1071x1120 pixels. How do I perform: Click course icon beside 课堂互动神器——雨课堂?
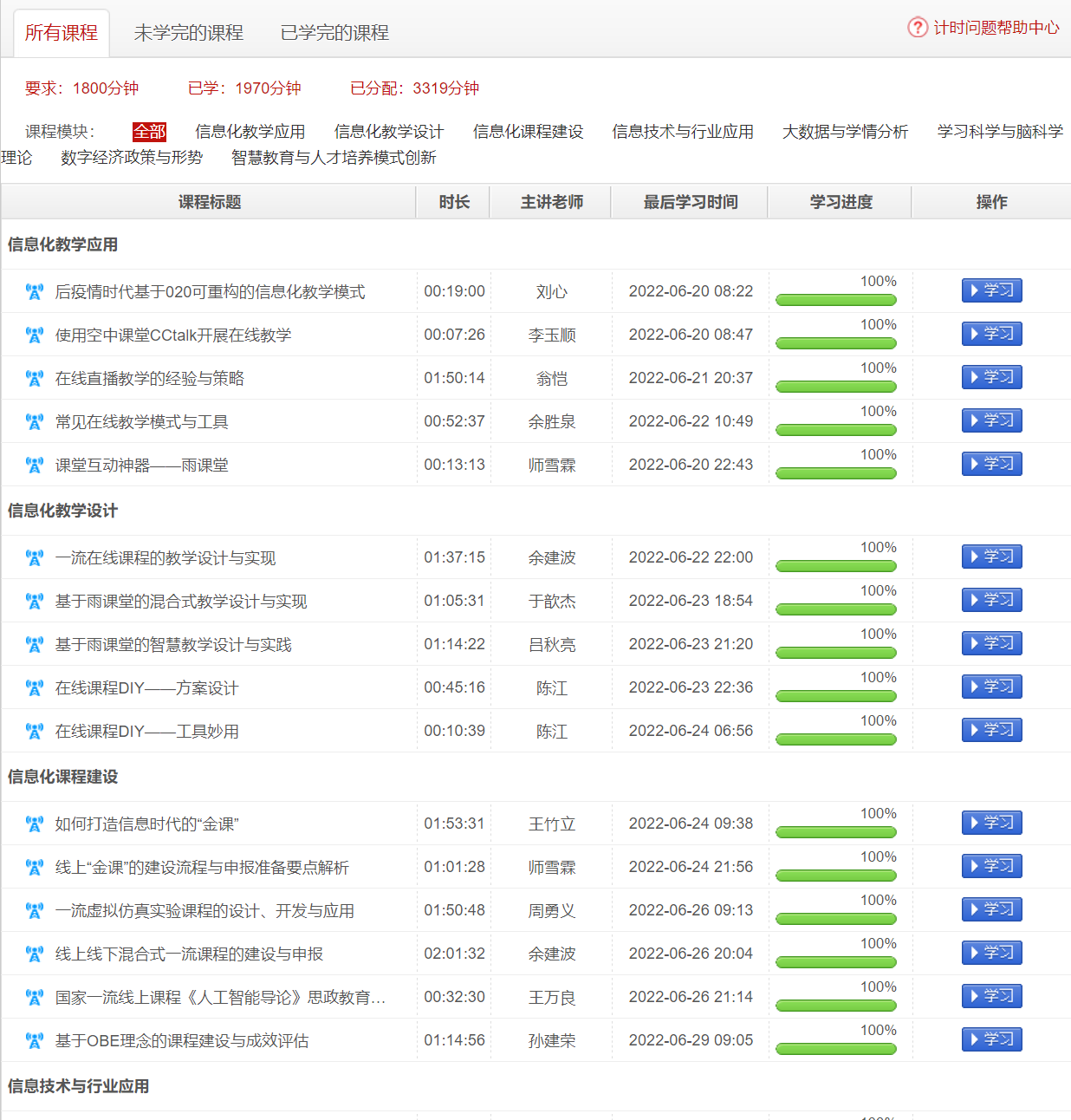point(35,466)
